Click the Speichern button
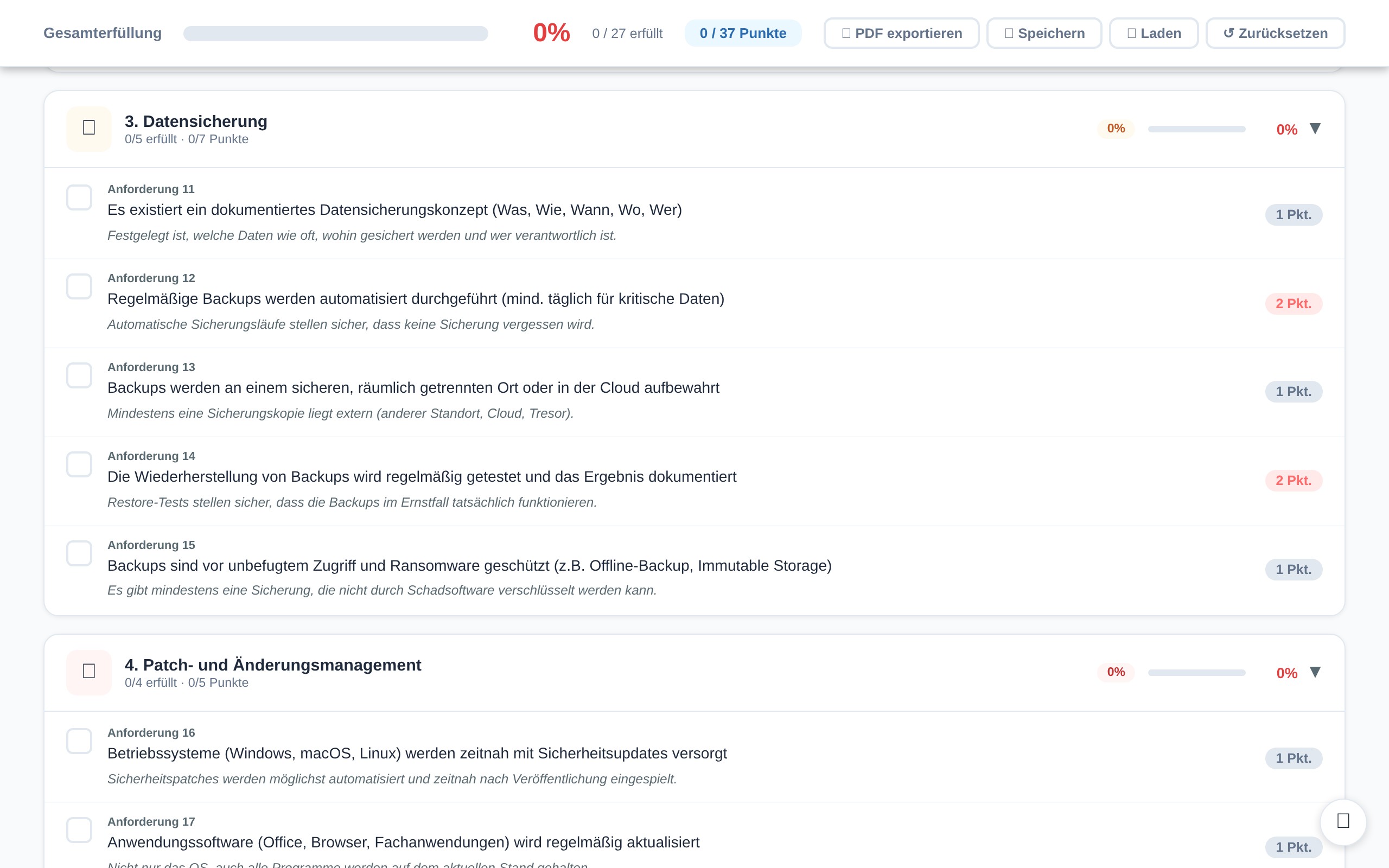The image size is (1389, 868). [1044, 33]
